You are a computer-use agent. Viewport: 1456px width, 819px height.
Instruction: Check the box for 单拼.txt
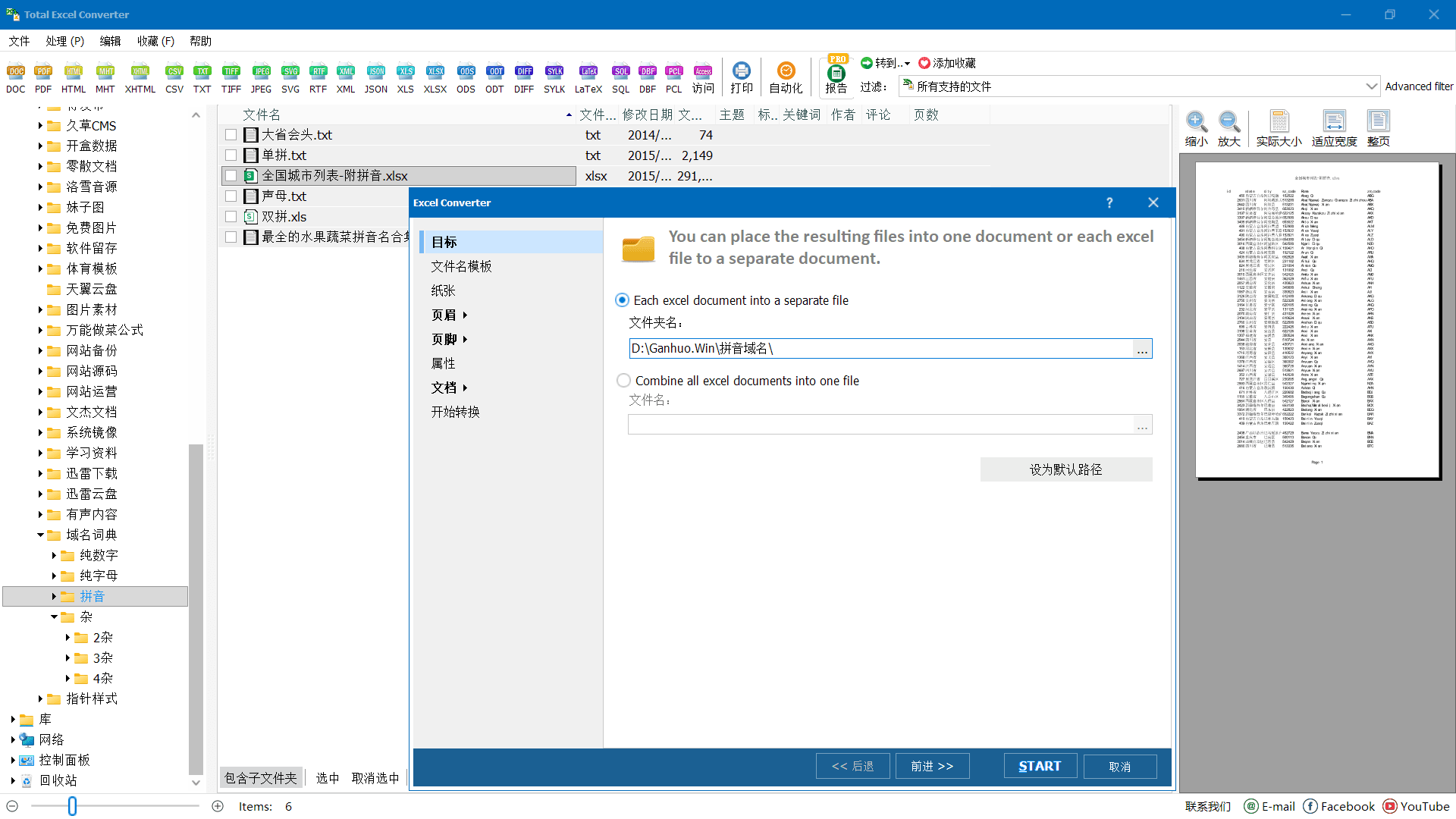coord(231,155)
